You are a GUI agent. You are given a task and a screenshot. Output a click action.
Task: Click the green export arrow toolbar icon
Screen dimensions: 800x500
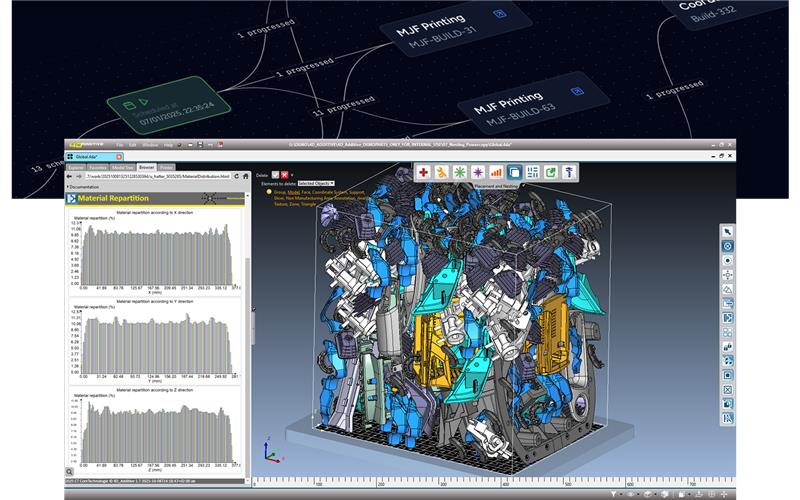(550, 173)
